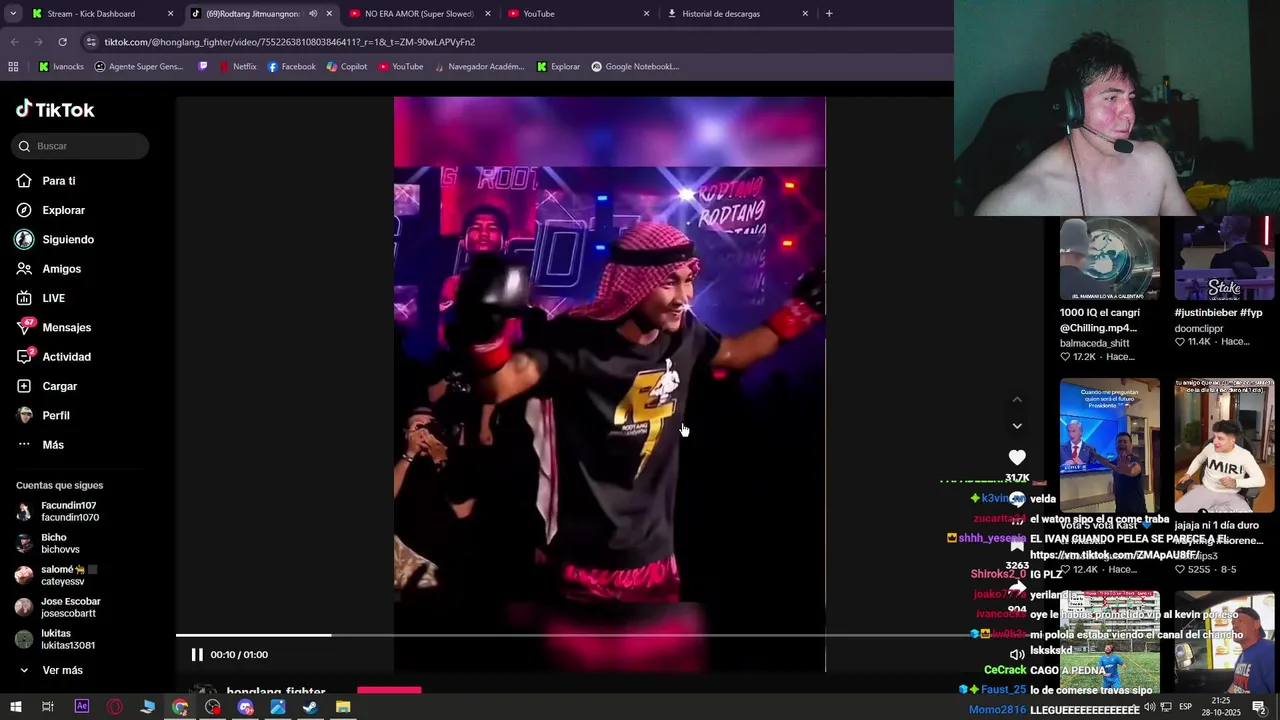Open Windows Task View

tap(47, 707)
